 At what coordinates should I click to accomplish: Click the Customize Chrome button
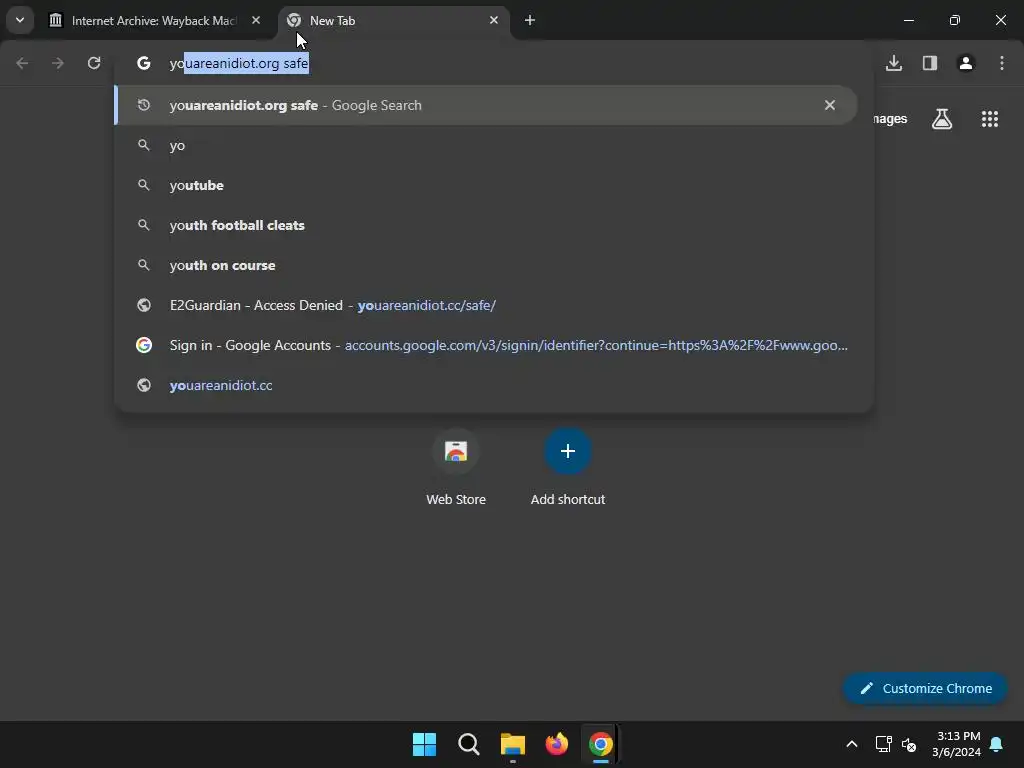click(x=925, y=688)
